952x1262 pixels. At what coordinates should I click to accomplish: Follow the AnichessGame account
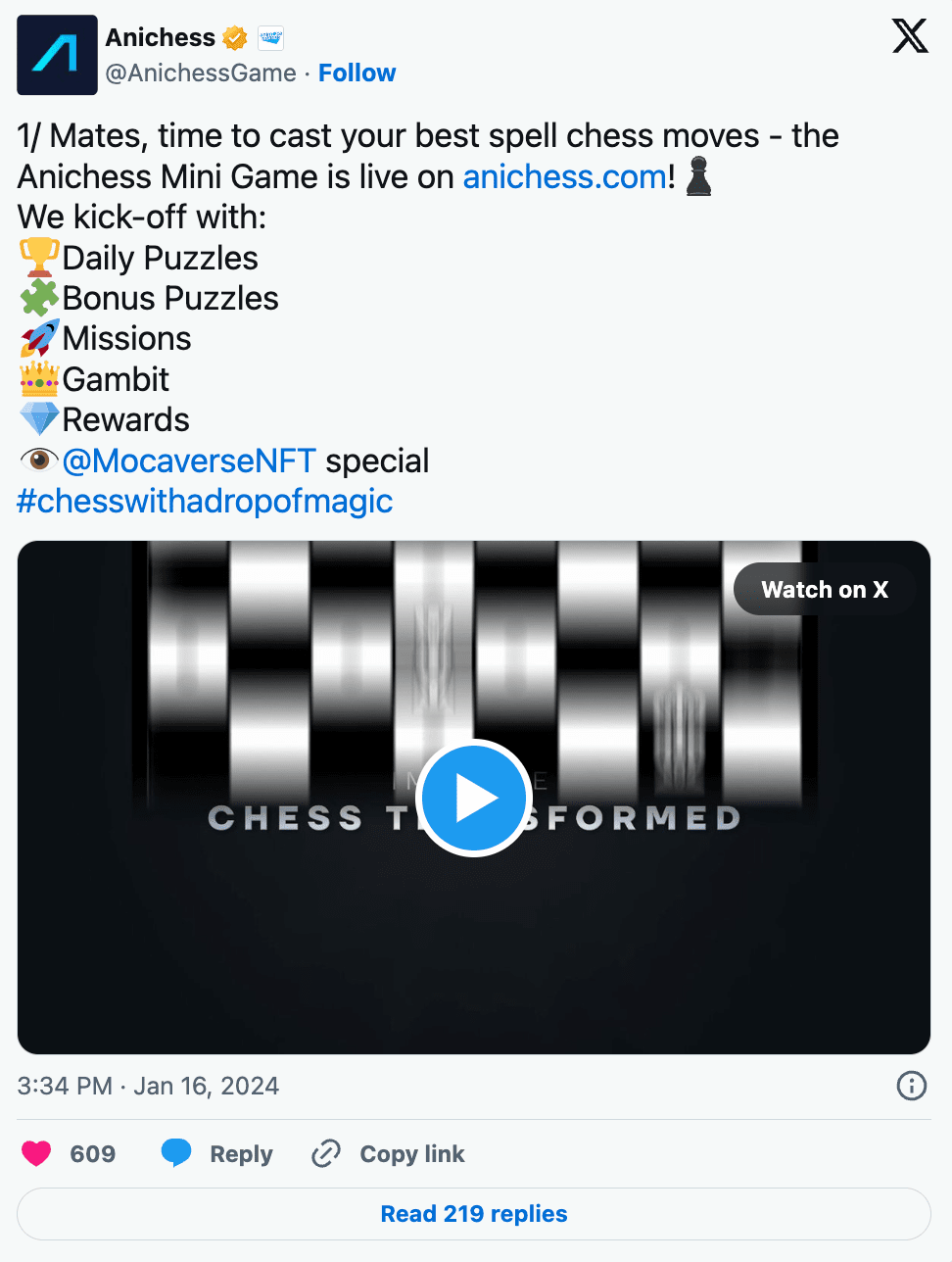point(357,73)
